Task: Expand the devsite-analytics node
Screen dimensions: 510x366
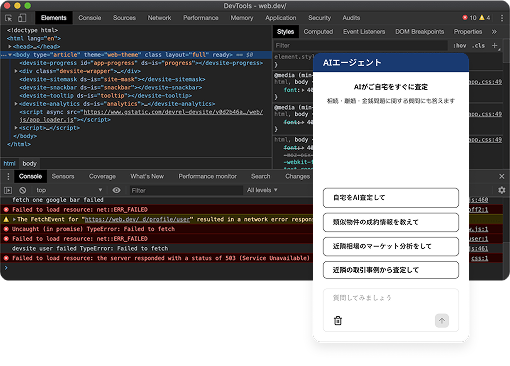Action: click(x=16, y=104)
